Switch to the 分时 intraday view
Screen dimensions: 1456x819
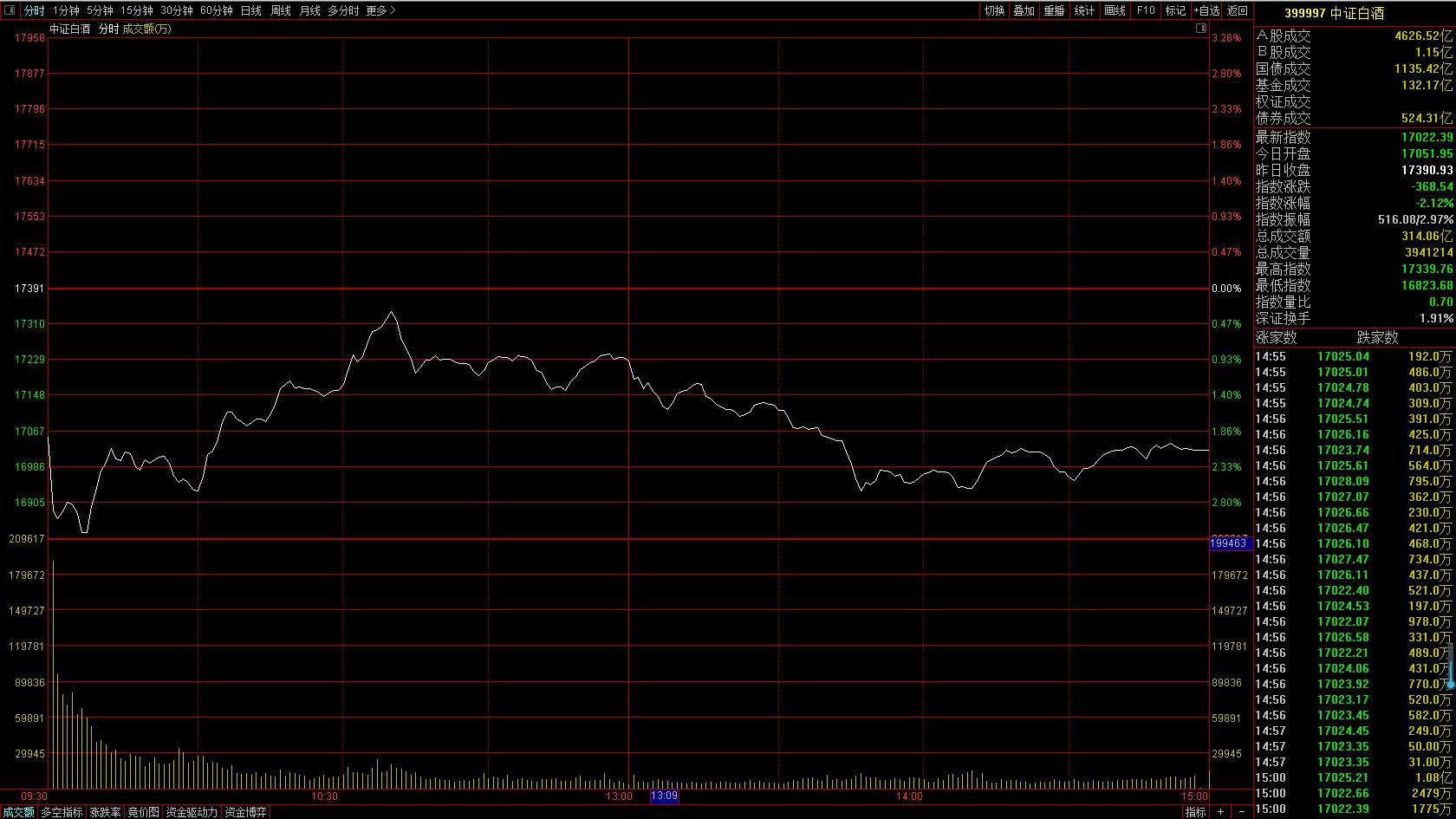[x=34, y=10]
